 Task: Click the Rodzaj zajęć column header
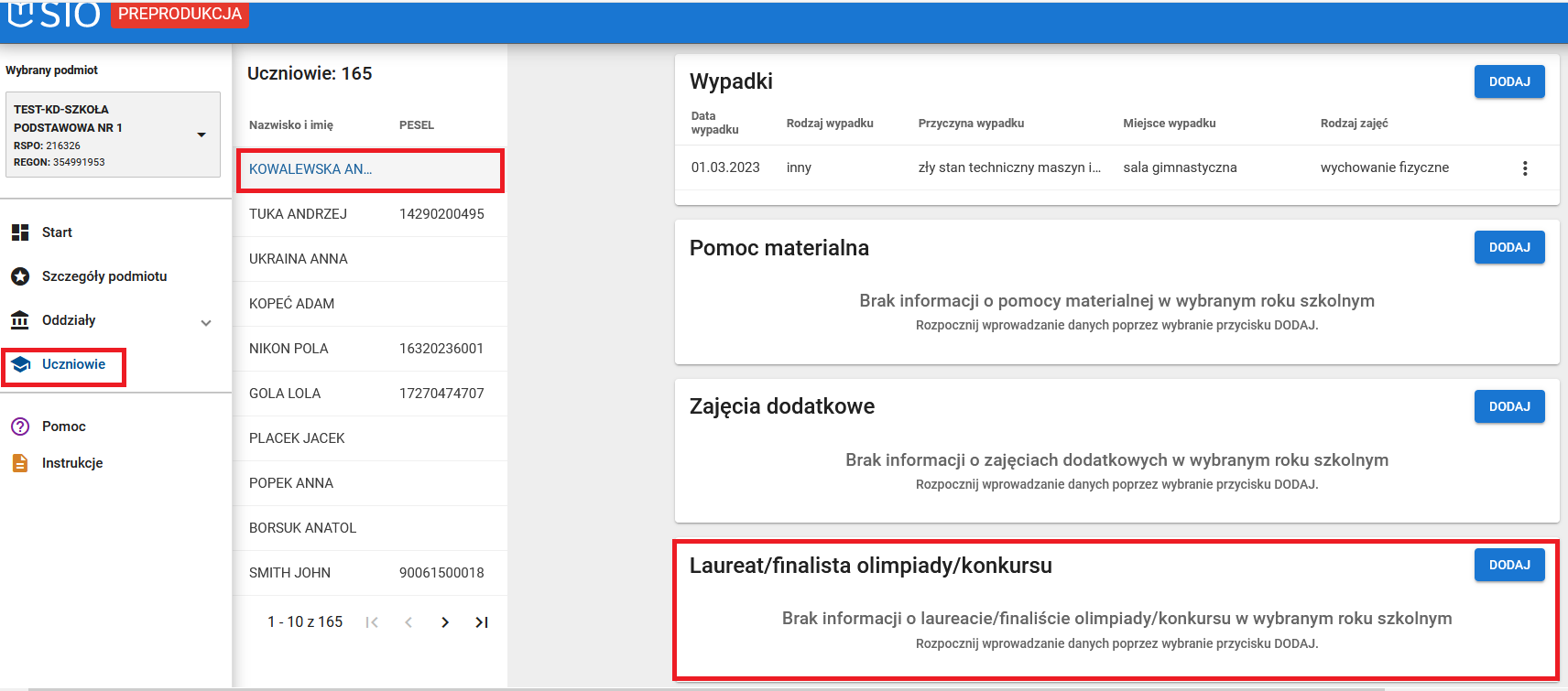1354,124
